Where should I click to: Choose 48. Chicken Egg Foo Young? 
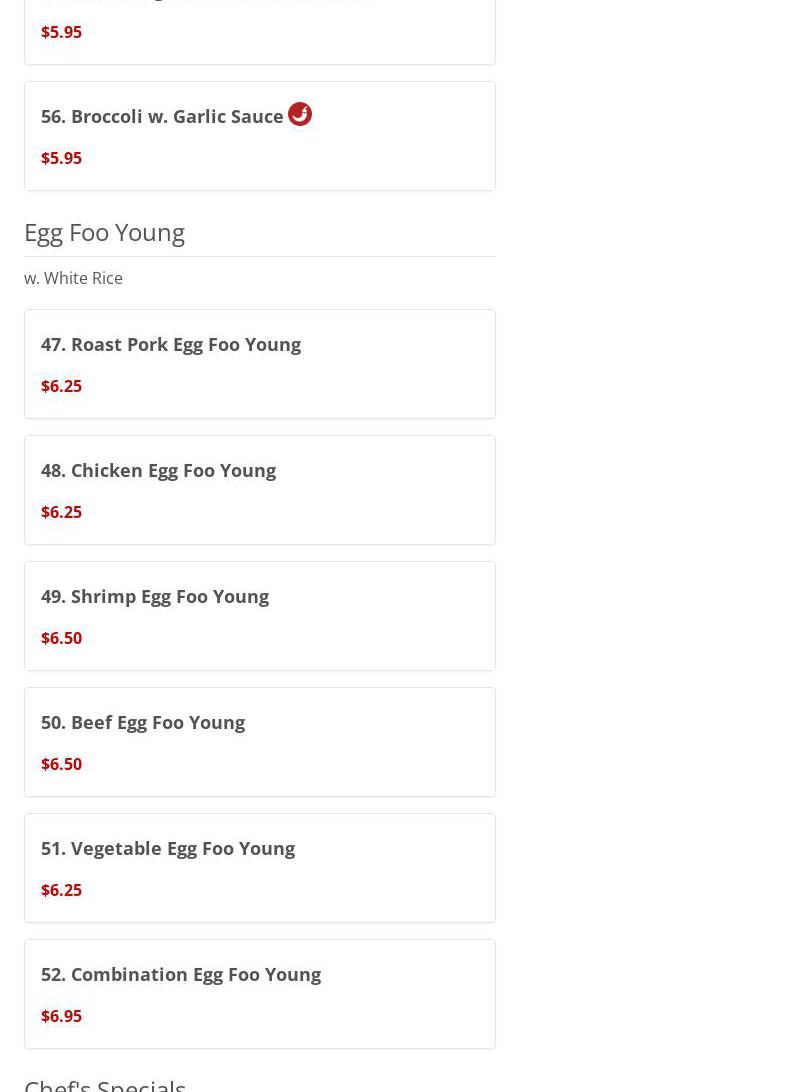coord(158,470)
